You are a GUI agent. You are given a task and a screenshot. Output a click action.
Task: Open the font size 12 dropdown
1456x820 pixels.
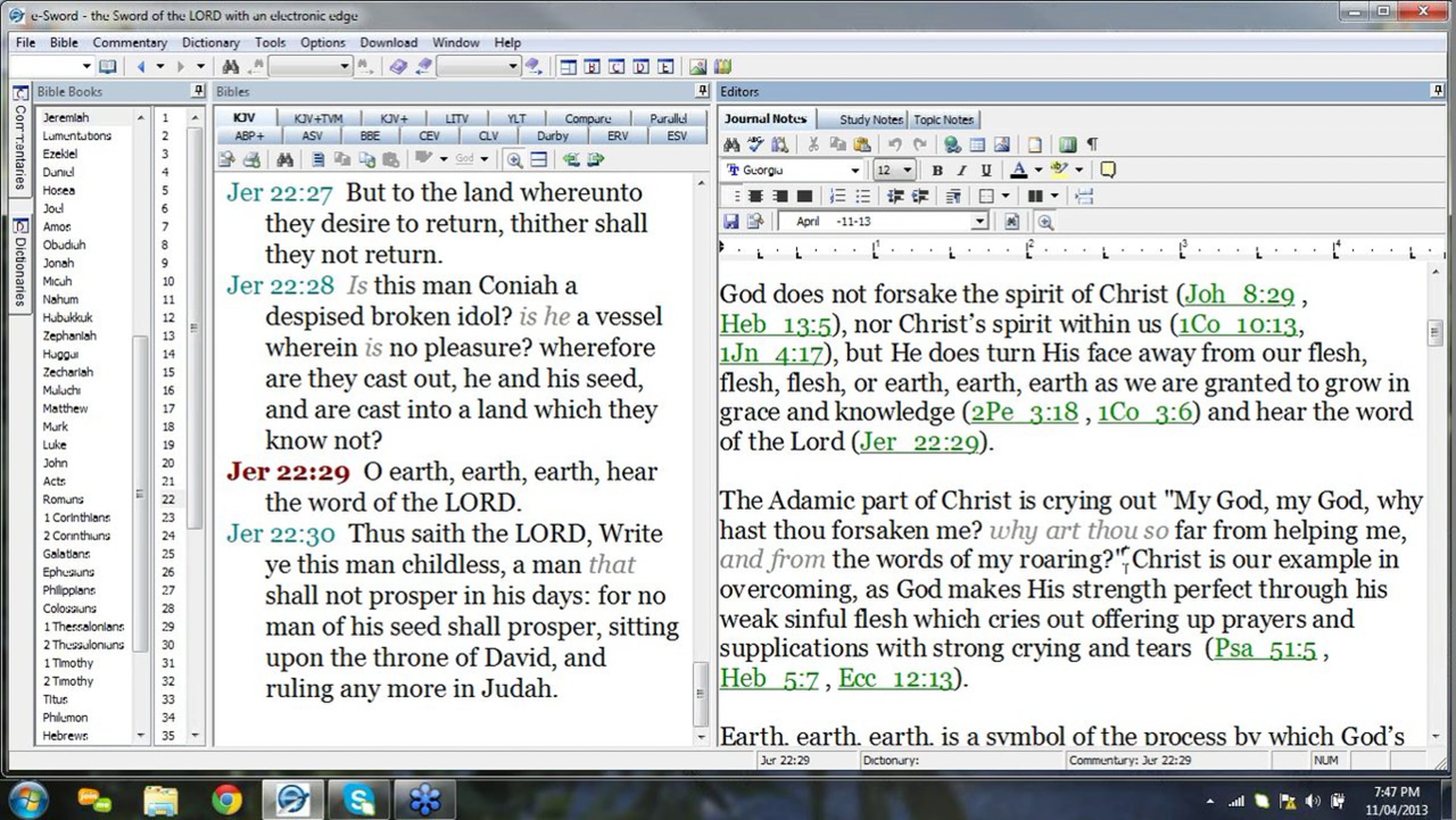click(x=908, y=170)
